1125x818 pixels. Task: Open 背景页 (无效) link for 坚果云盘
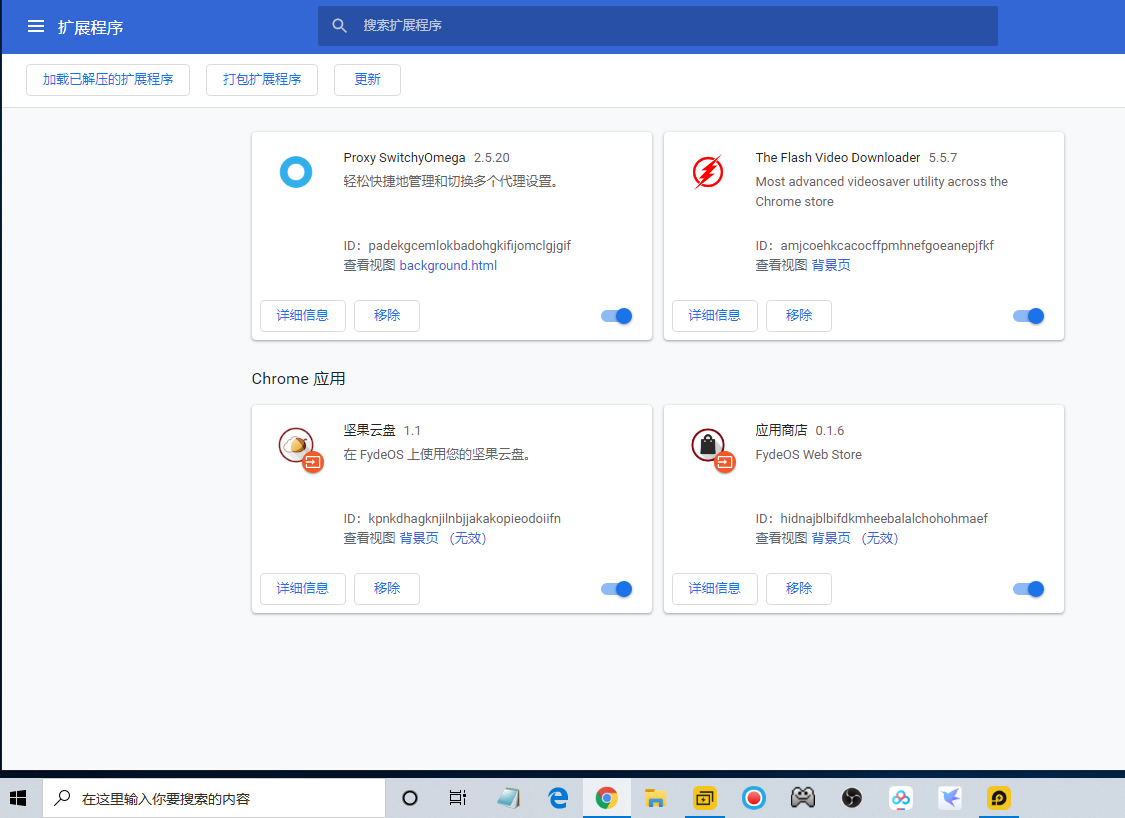(x=443, y=538)
